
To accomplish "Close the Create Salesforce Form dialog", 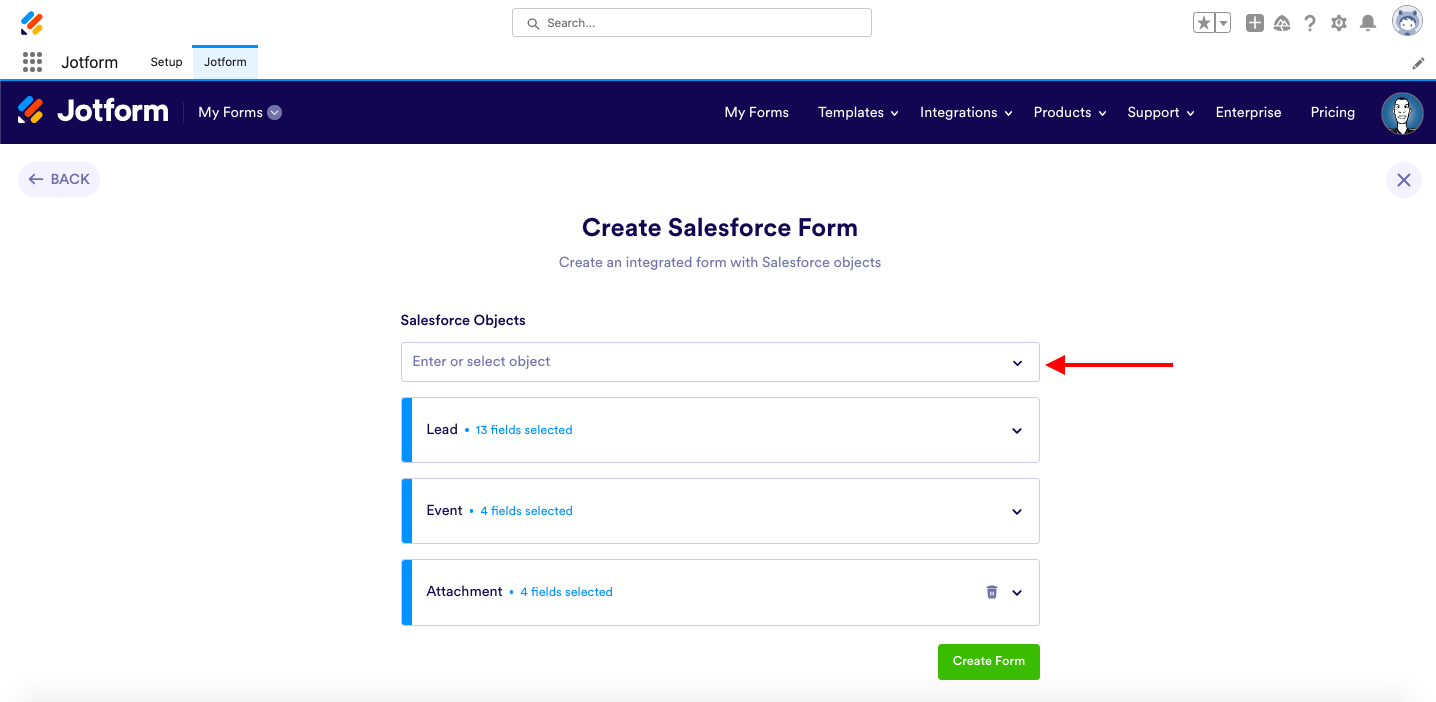I will (1403, 180).
